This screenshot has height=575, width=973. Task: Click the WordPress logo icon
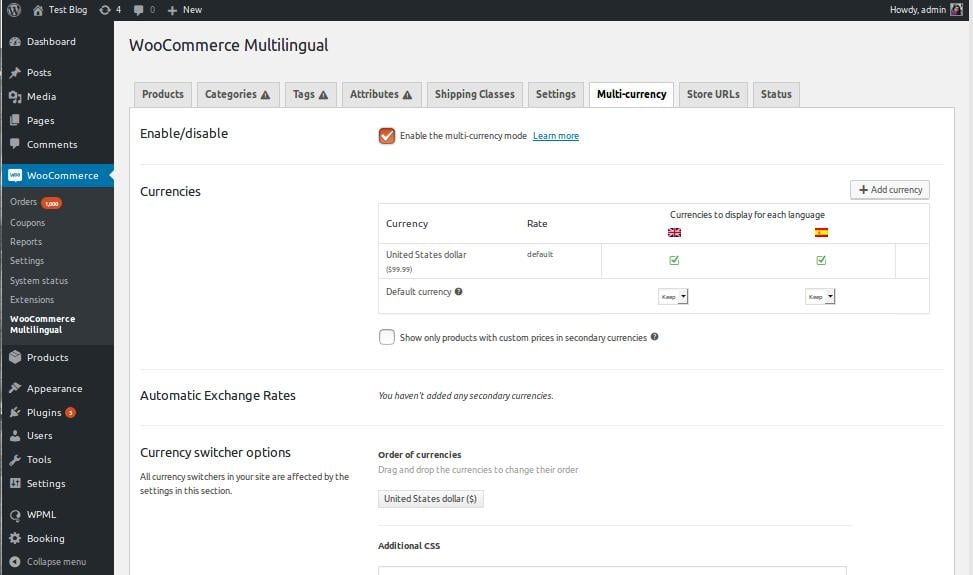click(x=14, y=10)
